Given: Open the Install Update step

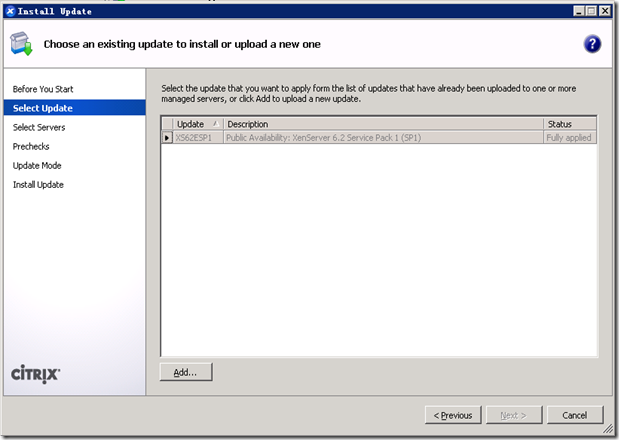Looking at the screenshot, I should pyautogui.click(x=38, y=185).
